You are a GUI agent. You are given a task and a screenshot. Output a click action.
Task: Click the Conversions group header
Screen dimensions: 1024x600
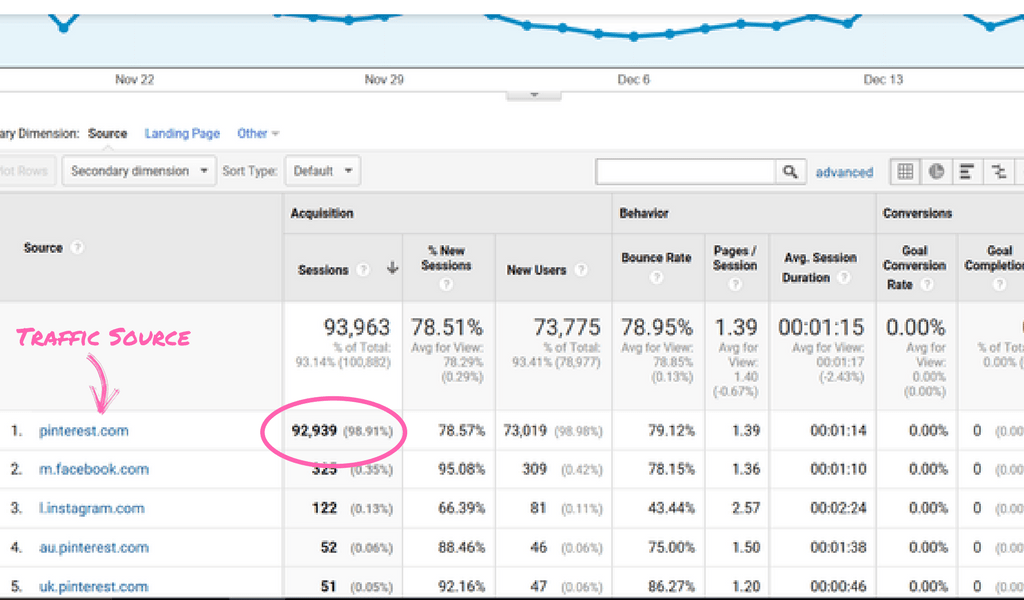click(x=918, y=213)
